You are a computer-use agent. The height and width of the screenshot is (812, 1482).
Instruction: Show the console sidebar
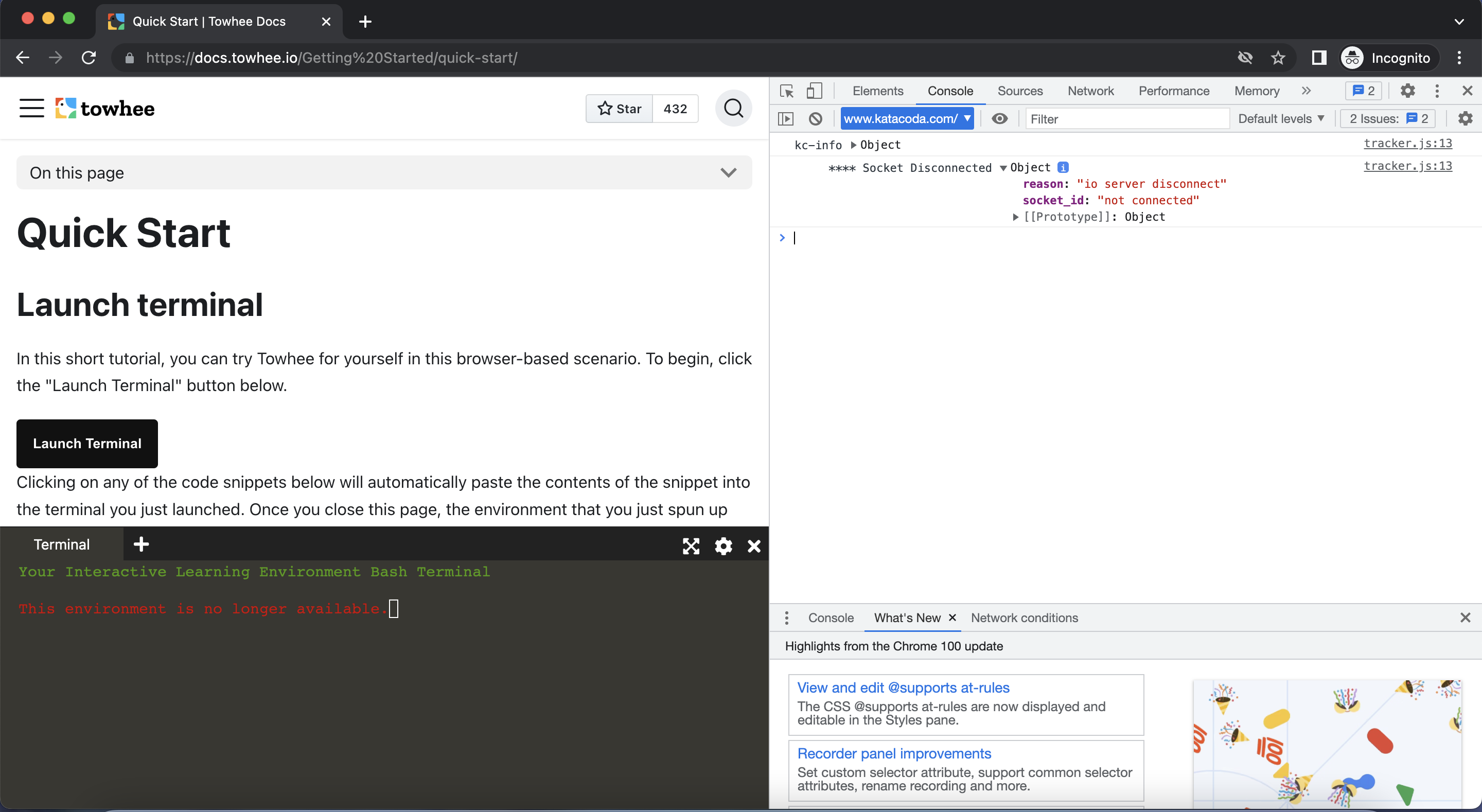point(786,118)
